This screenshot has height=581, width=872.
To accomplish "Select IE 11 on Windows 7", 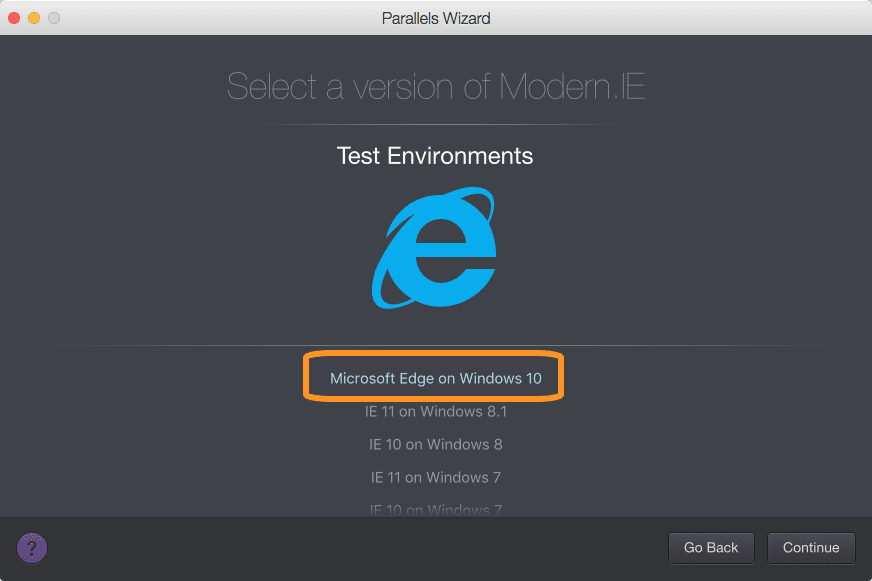I will [435, 477].
